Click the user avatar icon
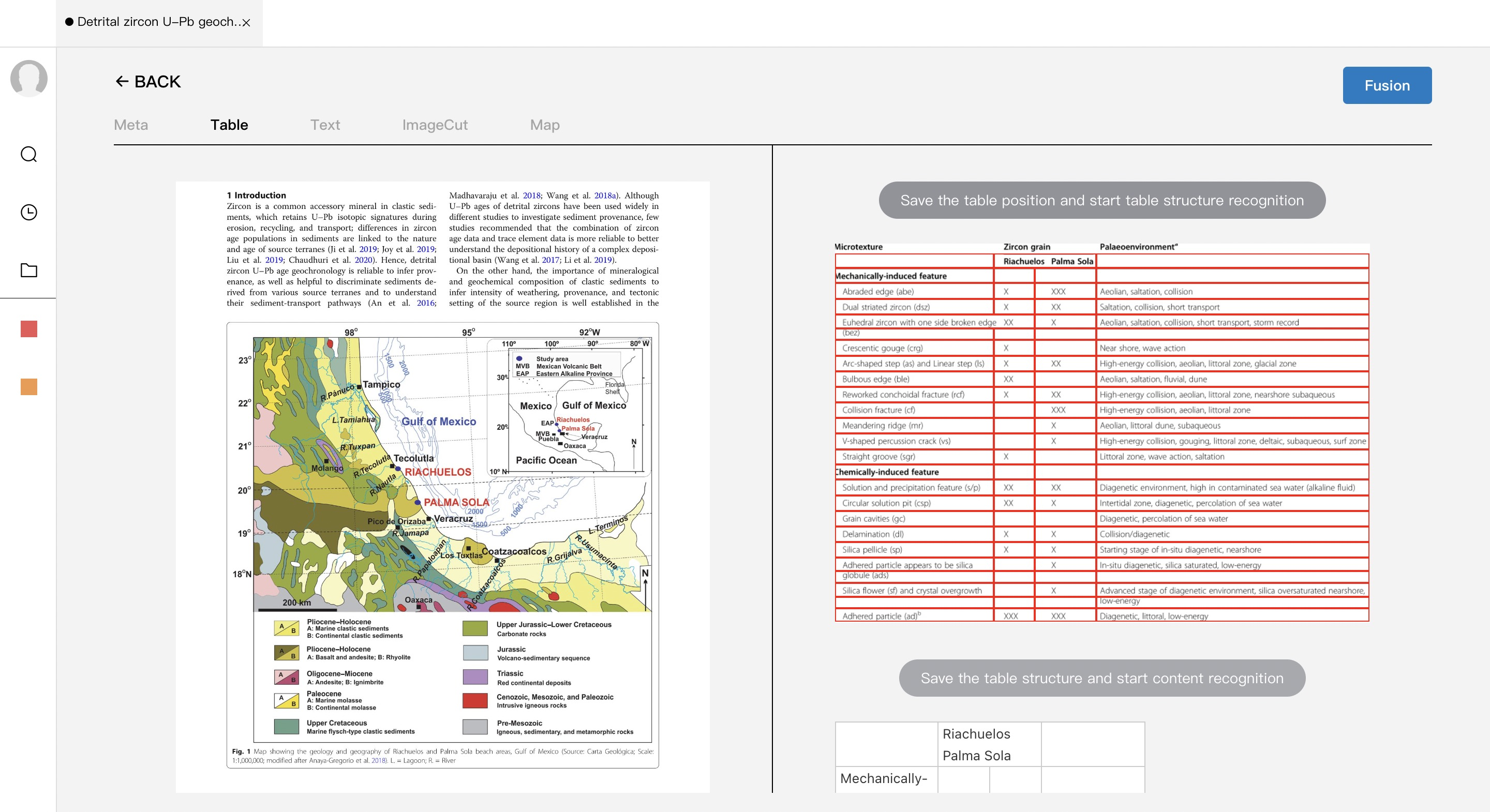 tap(29, 78)
